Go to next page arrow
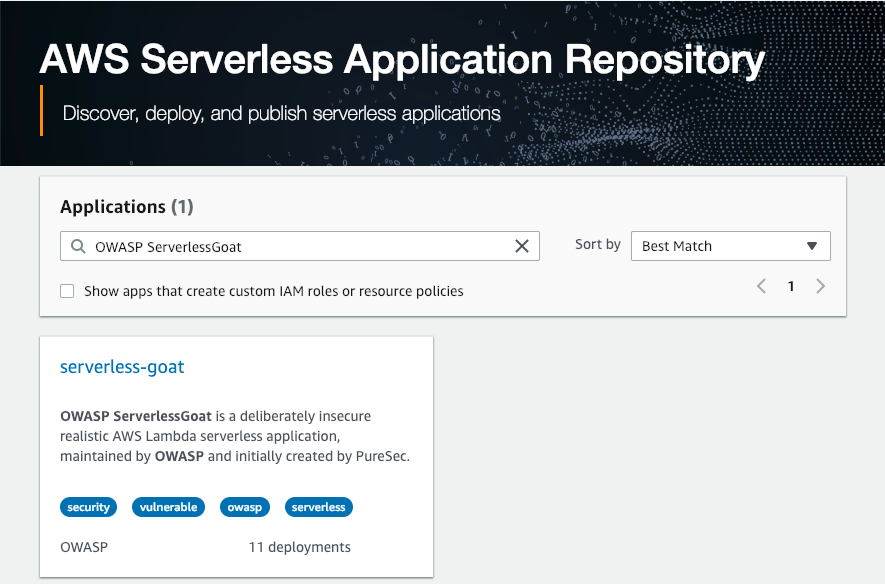 tap(821, 287)
